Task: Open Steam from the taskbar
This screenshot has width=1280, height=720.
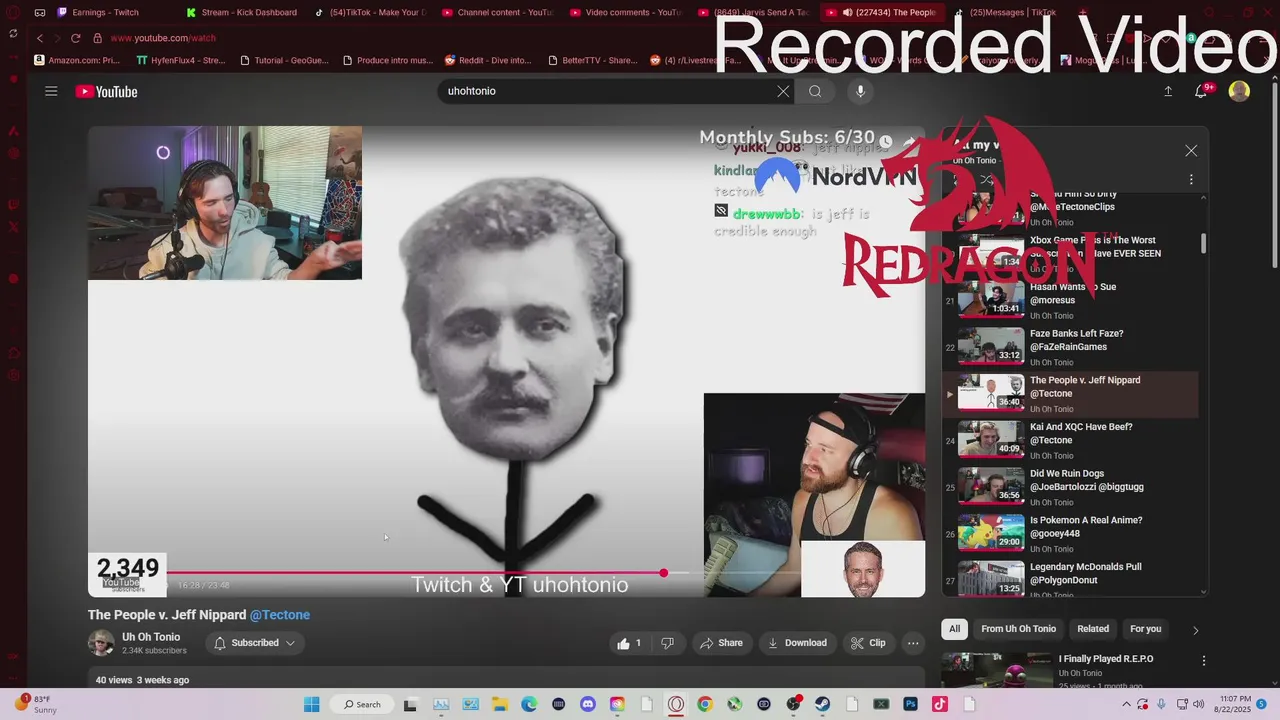Action: [823, 704]
